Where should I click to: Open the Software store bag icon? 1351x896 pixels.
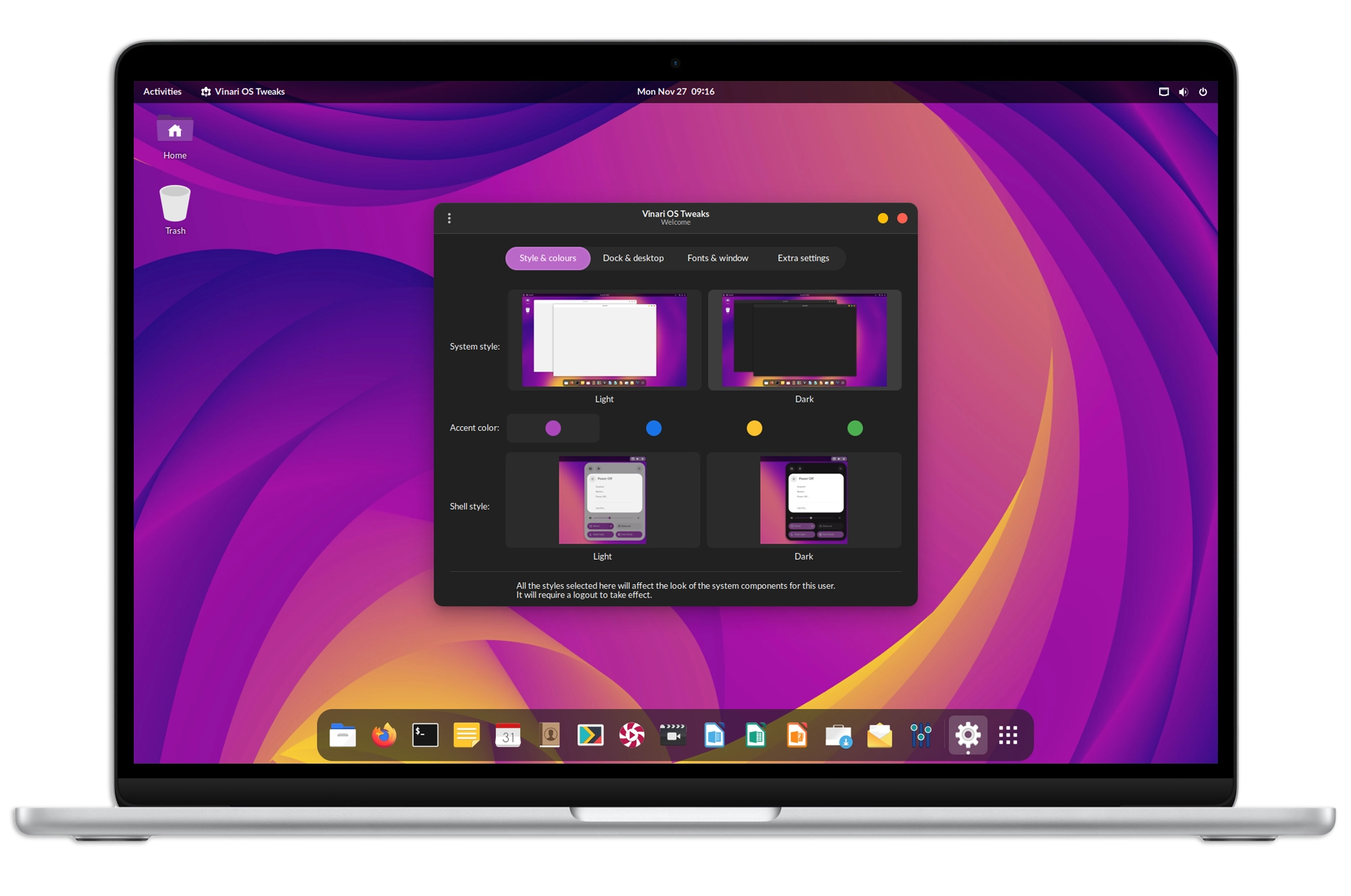pyautogui.click(x=838, y=735)
